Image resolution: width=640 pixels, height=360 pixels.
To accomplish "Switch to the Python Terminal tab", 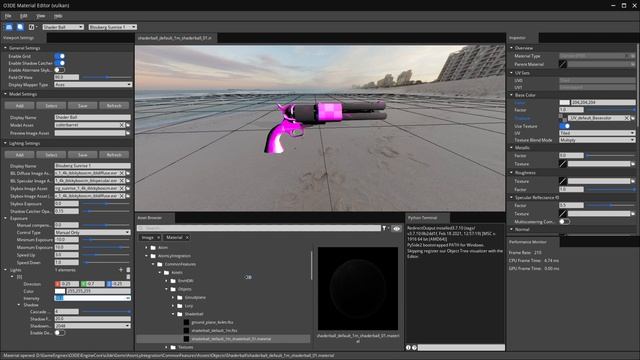I will coord(427,218).
